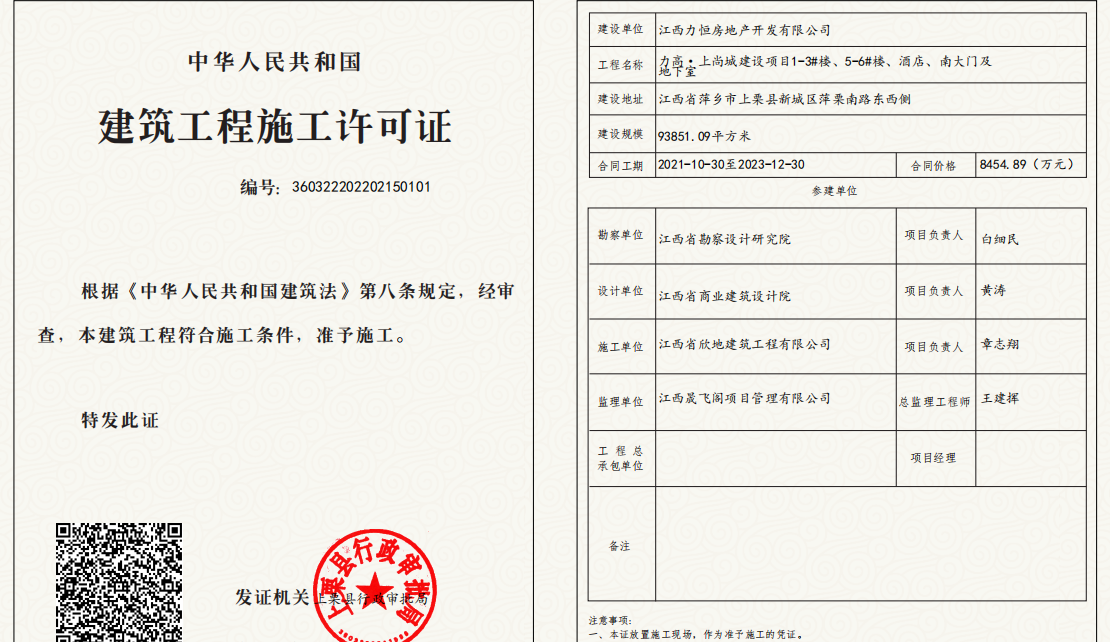Click the permit number 360322202202150101
Viewport: 1110px width, 642px height.
[361, 187]
